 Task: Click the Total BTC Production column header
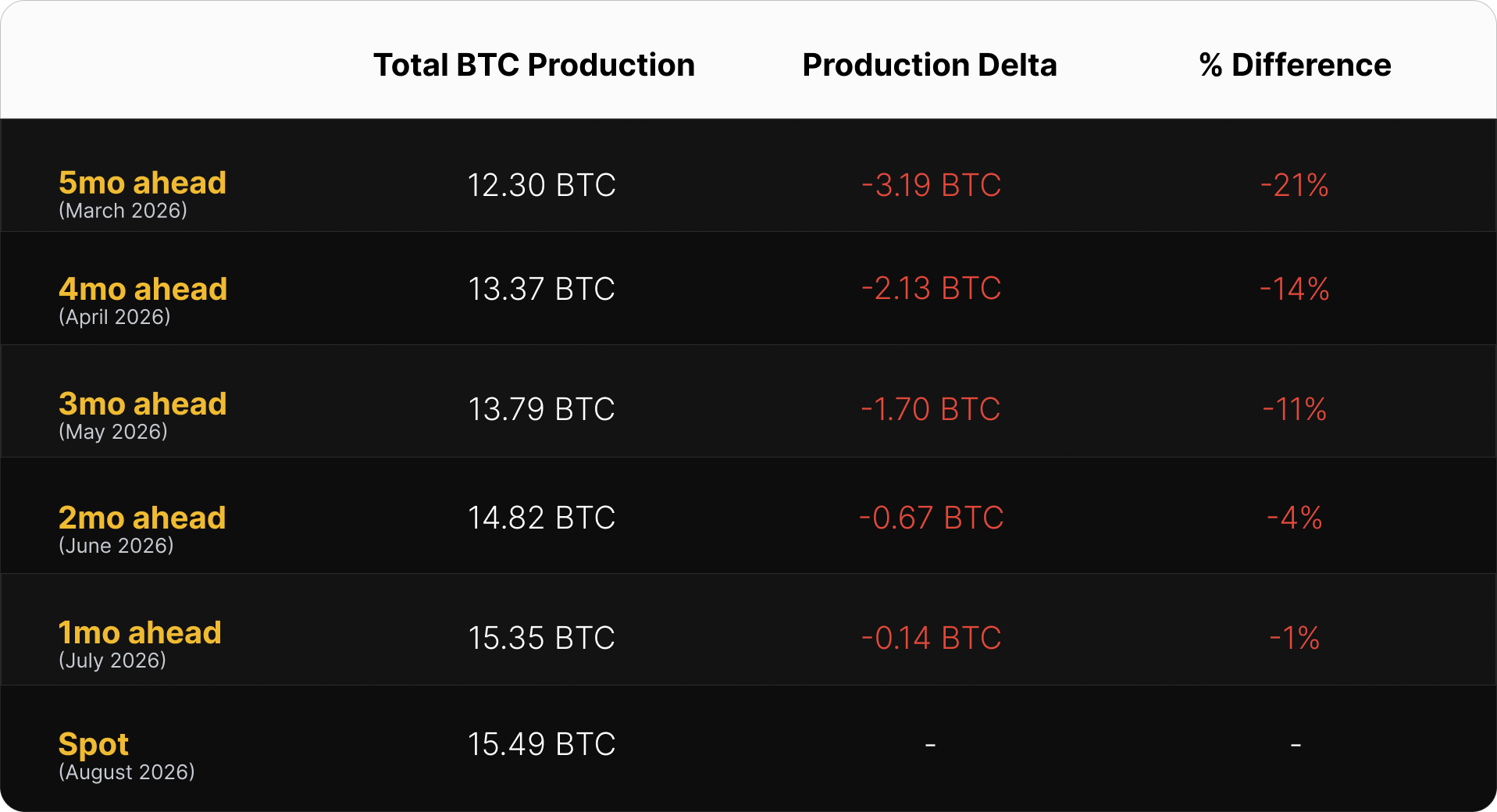(534, 65)
